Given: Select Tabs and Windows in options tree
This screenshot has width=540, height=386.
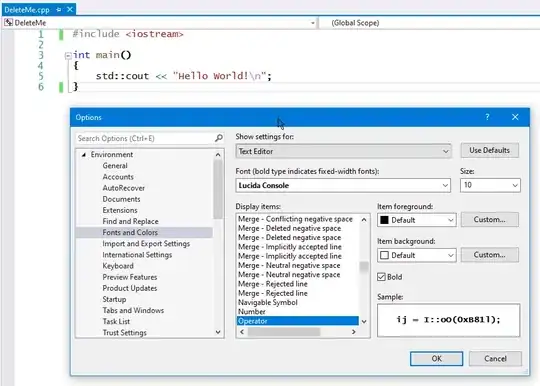Looking at the screenshot, I should pos(133,310).
